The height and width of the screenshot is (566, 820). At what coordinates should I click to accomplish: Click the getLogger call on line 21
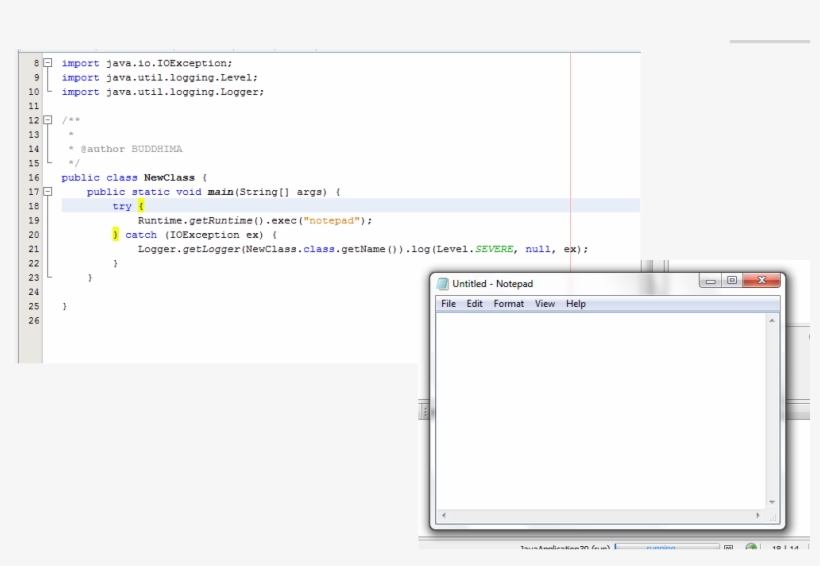(211, 249)
